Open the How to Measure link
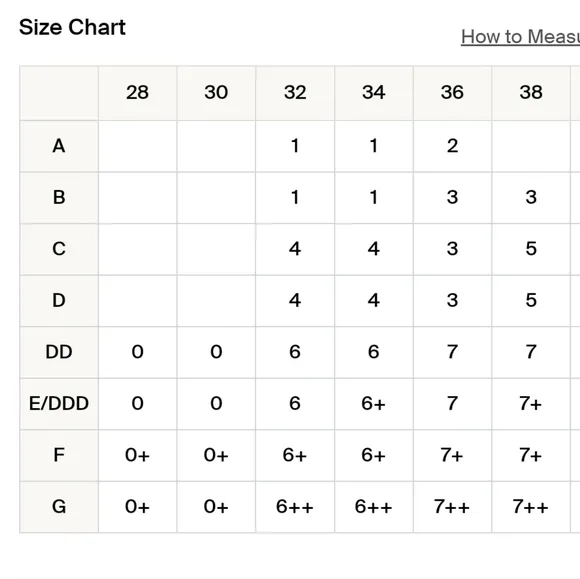 coord(520,37)
